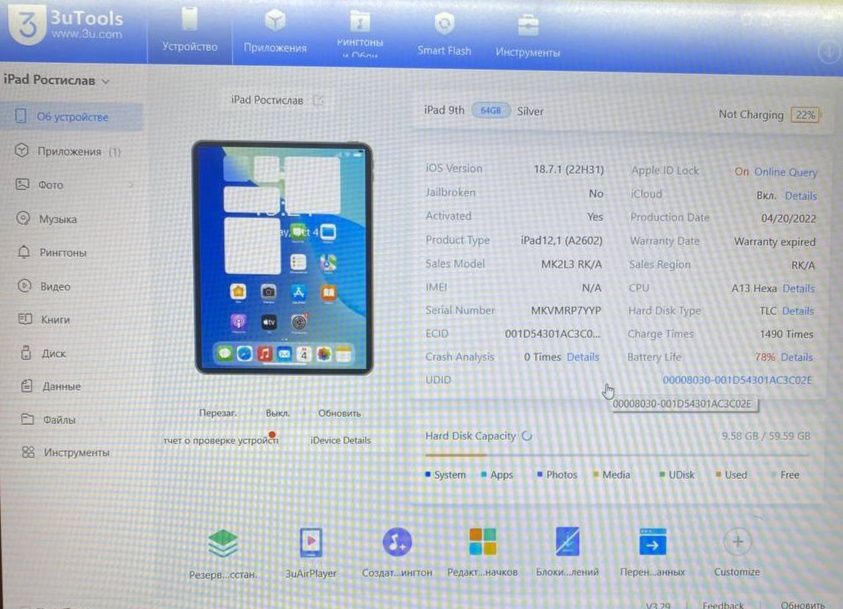The height and width of the screenshot is (609, 843).
Task: Click the UDisk legend color square
Action: point(662,474)
